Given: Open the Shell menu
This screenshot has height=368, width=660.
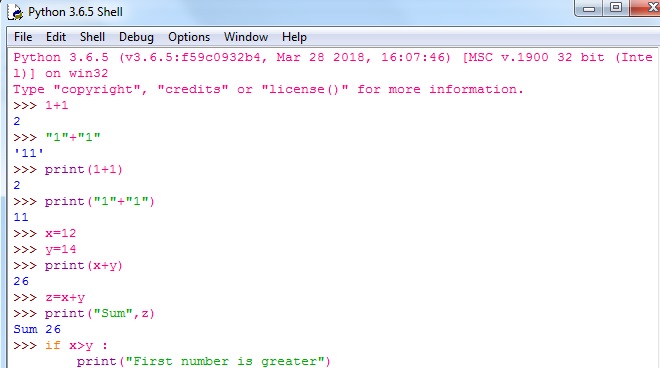Looking at the screenshot, I should pos(92,37).
